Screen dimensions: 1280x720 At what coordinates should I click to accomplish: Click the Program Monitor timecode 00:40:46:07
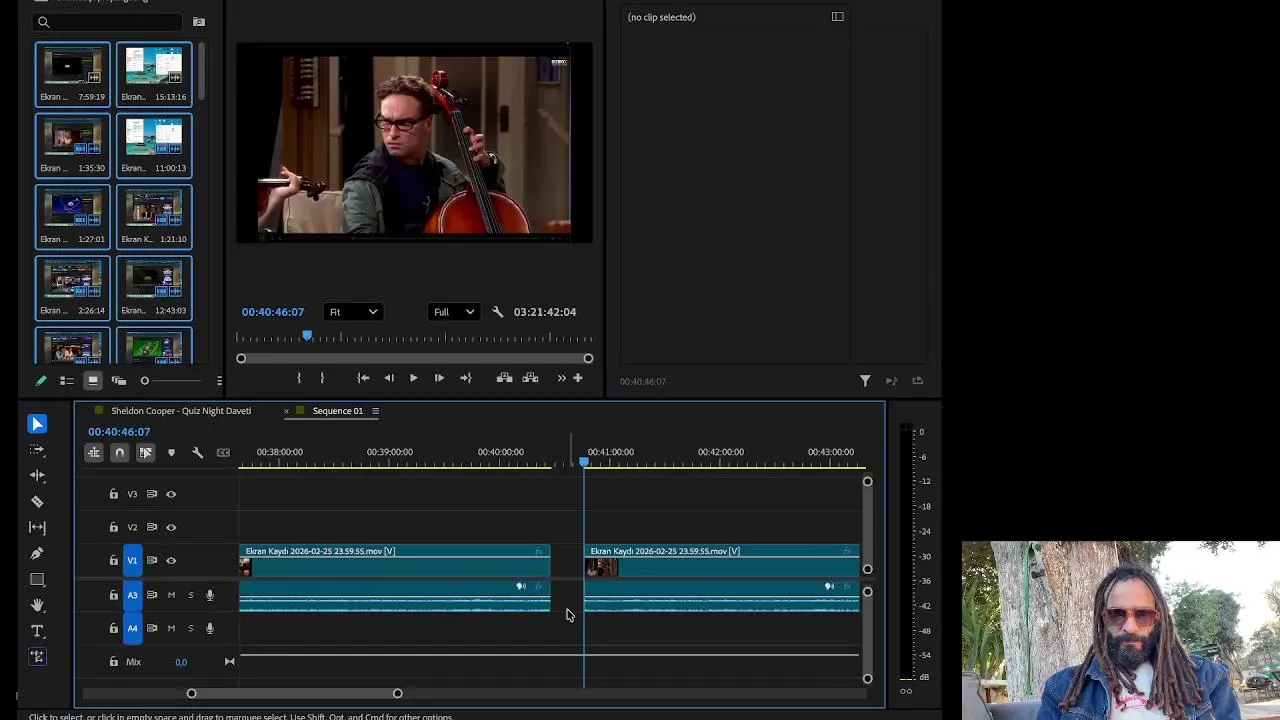pos(272,312)
